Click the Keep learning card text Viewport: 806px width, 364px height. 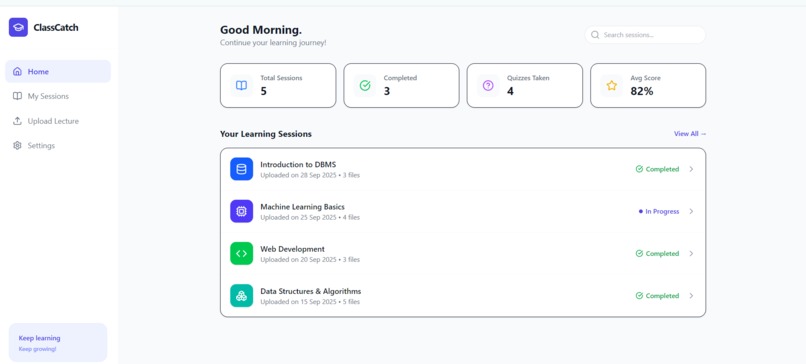[40, 338]
